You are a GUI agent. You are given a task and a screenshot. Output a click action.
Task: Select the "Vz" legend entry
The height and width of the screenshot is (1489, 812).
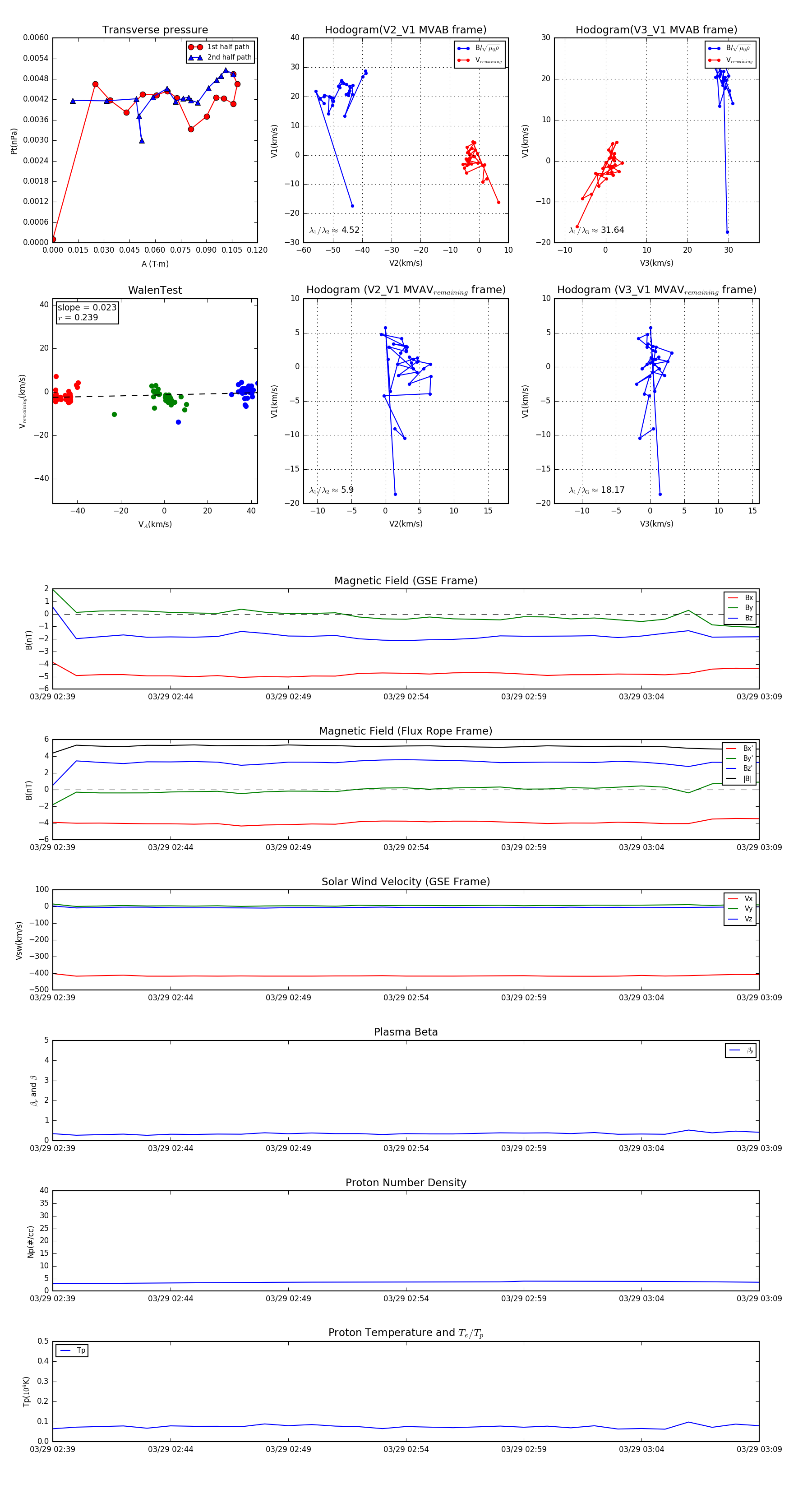pos(741,919)
